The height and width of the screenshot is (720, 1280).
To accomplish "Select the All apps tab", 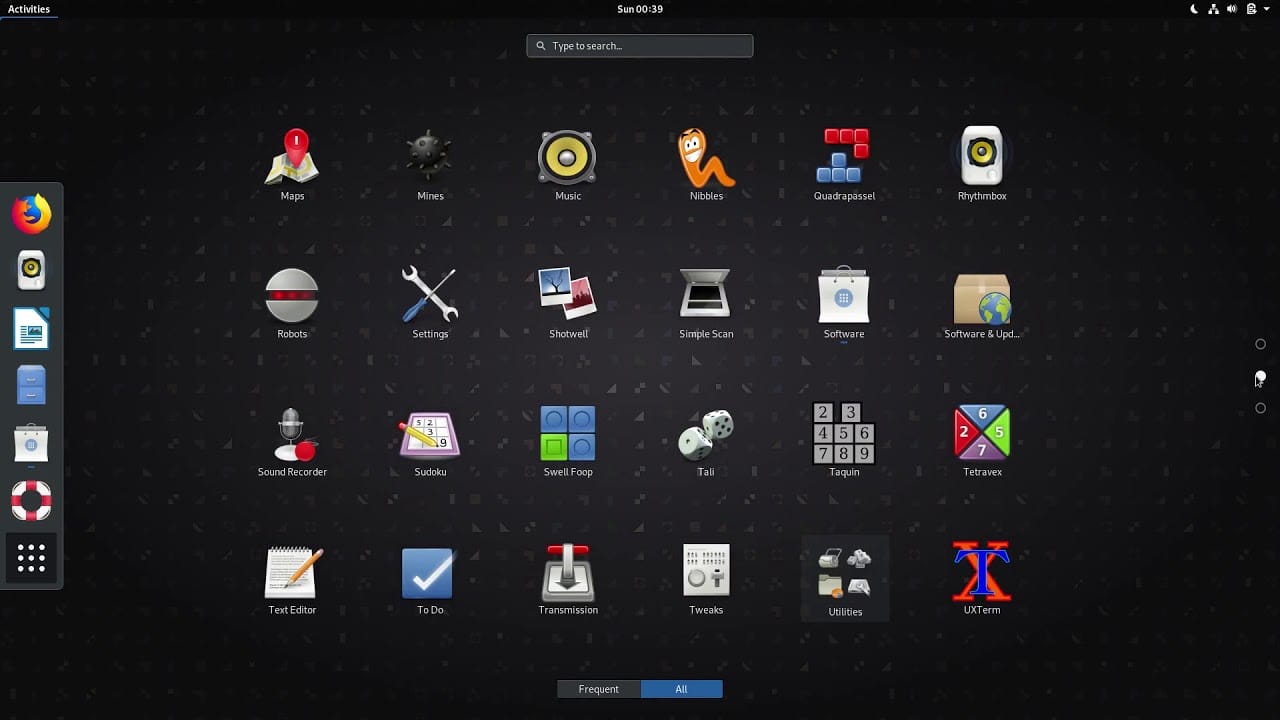I will click(x=681, y=689).
